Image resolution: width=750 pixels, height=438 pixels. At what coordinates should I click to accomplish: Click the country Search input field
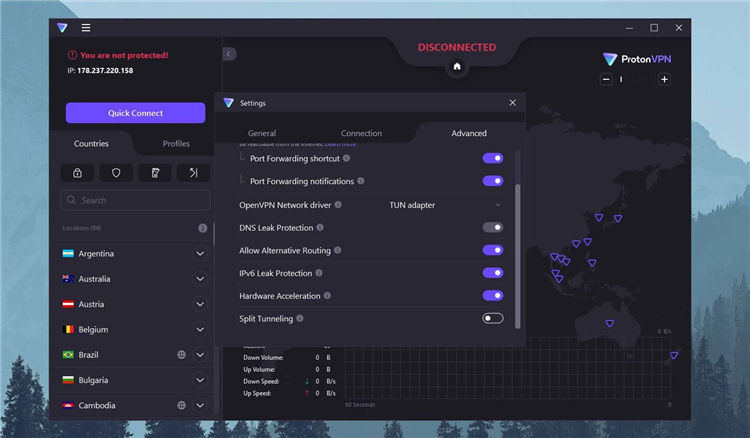(135, 200)
